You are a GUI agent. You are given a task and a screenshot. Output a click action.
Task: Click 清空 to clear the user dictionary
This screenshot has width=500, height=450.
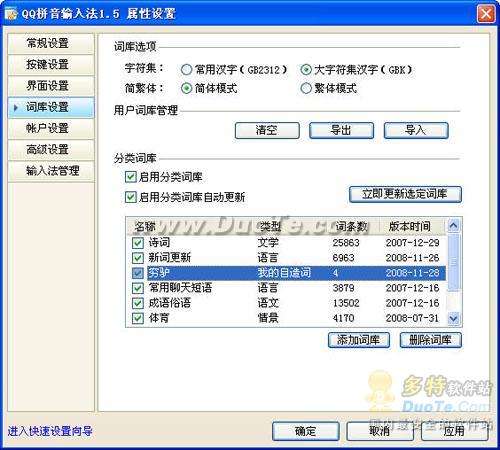[x=267, y=130]
